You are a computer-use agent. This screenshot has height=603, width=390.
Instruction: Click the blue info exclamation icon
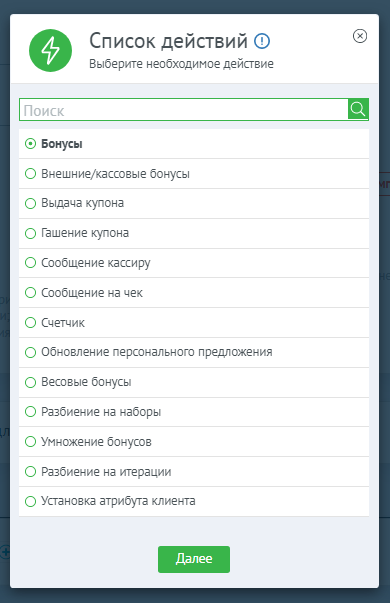point(262,41)
